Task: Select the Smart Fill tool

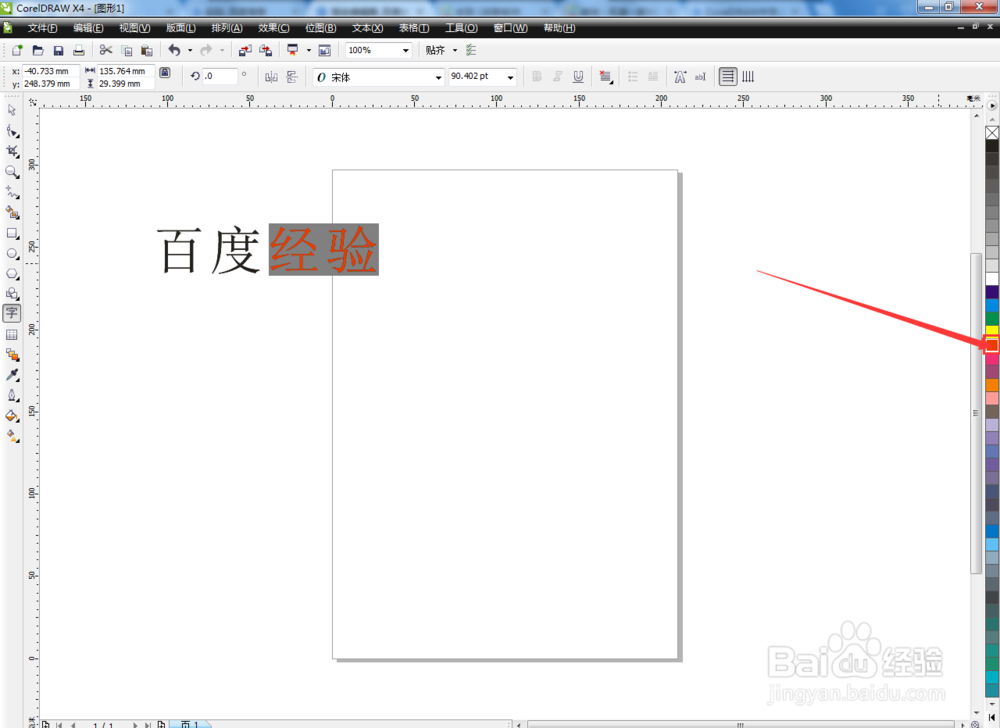Action: pos(11,212)
